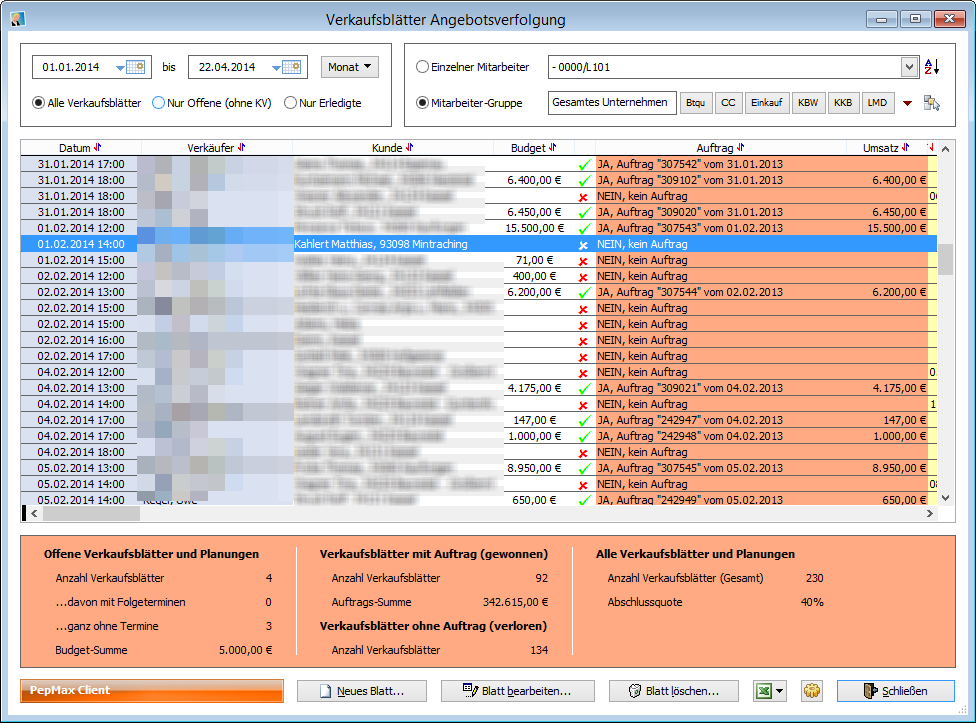Select the 'Alle Verkaufsblätter' radio option
Screen dimensions: 976x723
(x=39, y=103)
